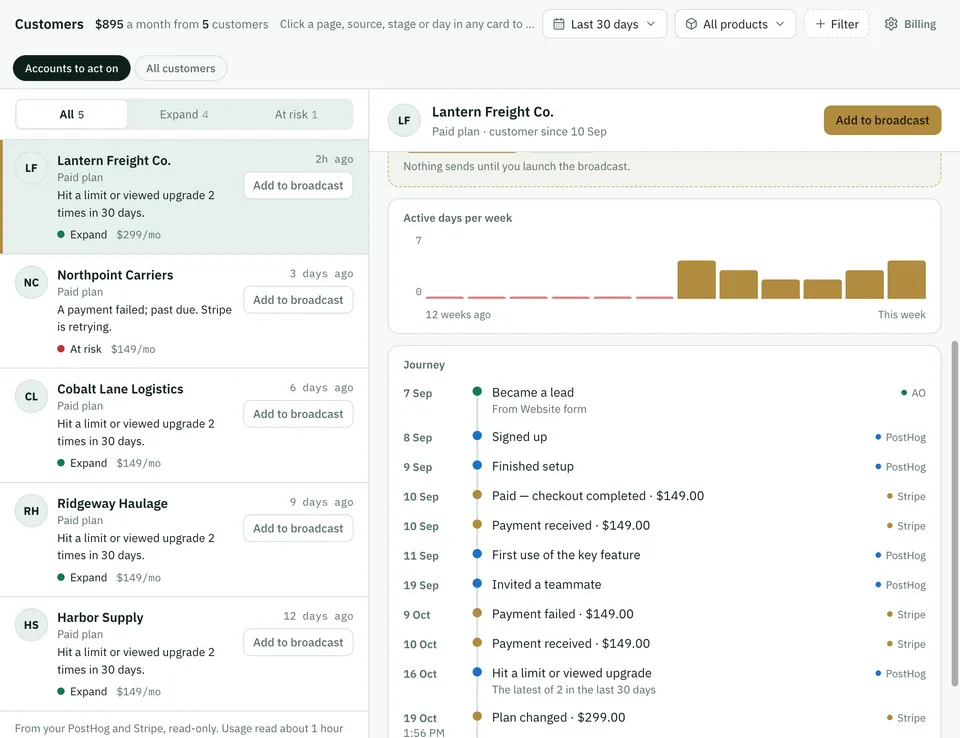Viewport: 960px width, 738px height.
Task: Select the All 5 segment tab
Action: (72, 115)
